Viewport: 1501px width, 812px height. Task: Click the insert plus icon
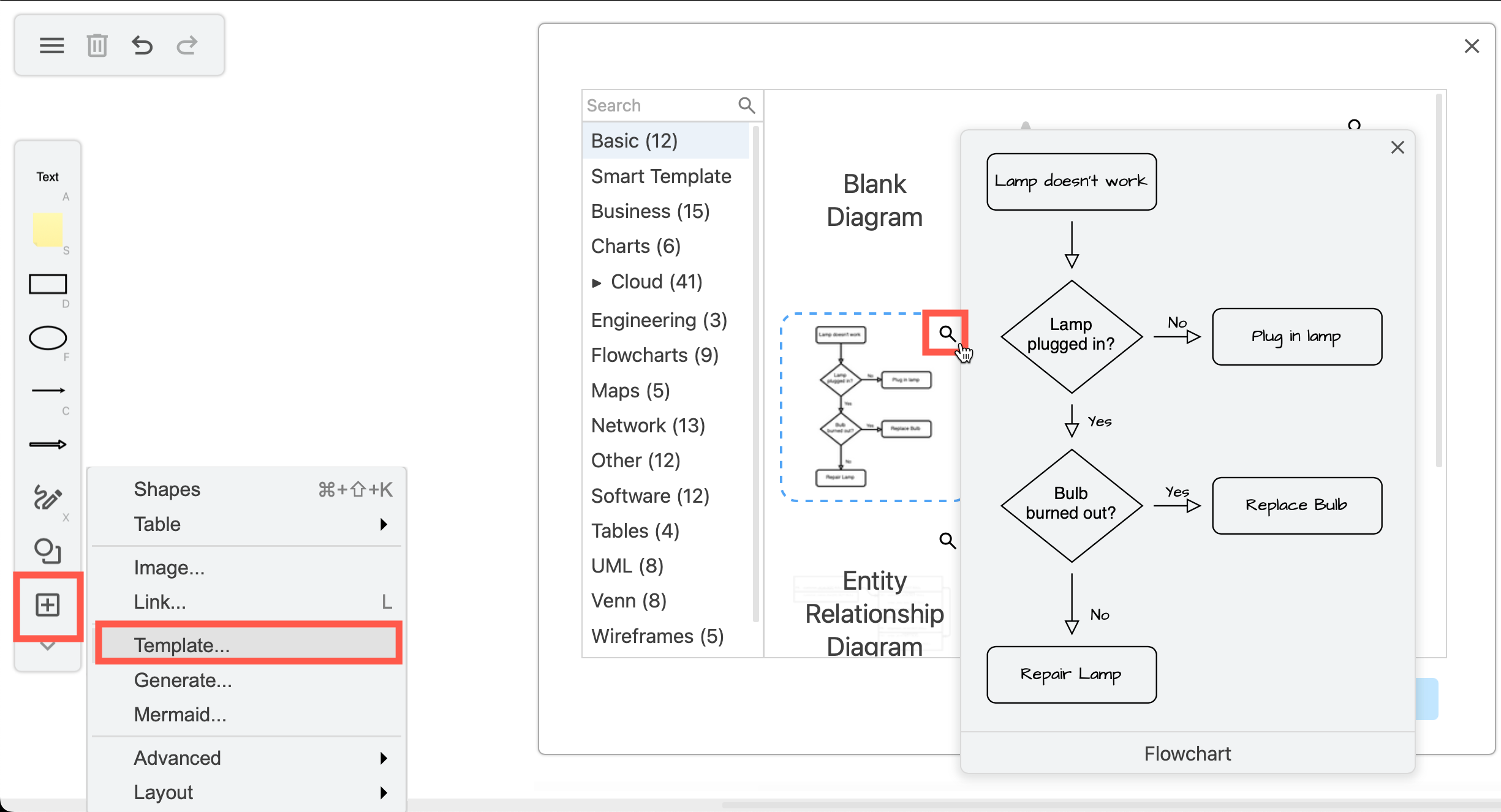click(47, 606)
